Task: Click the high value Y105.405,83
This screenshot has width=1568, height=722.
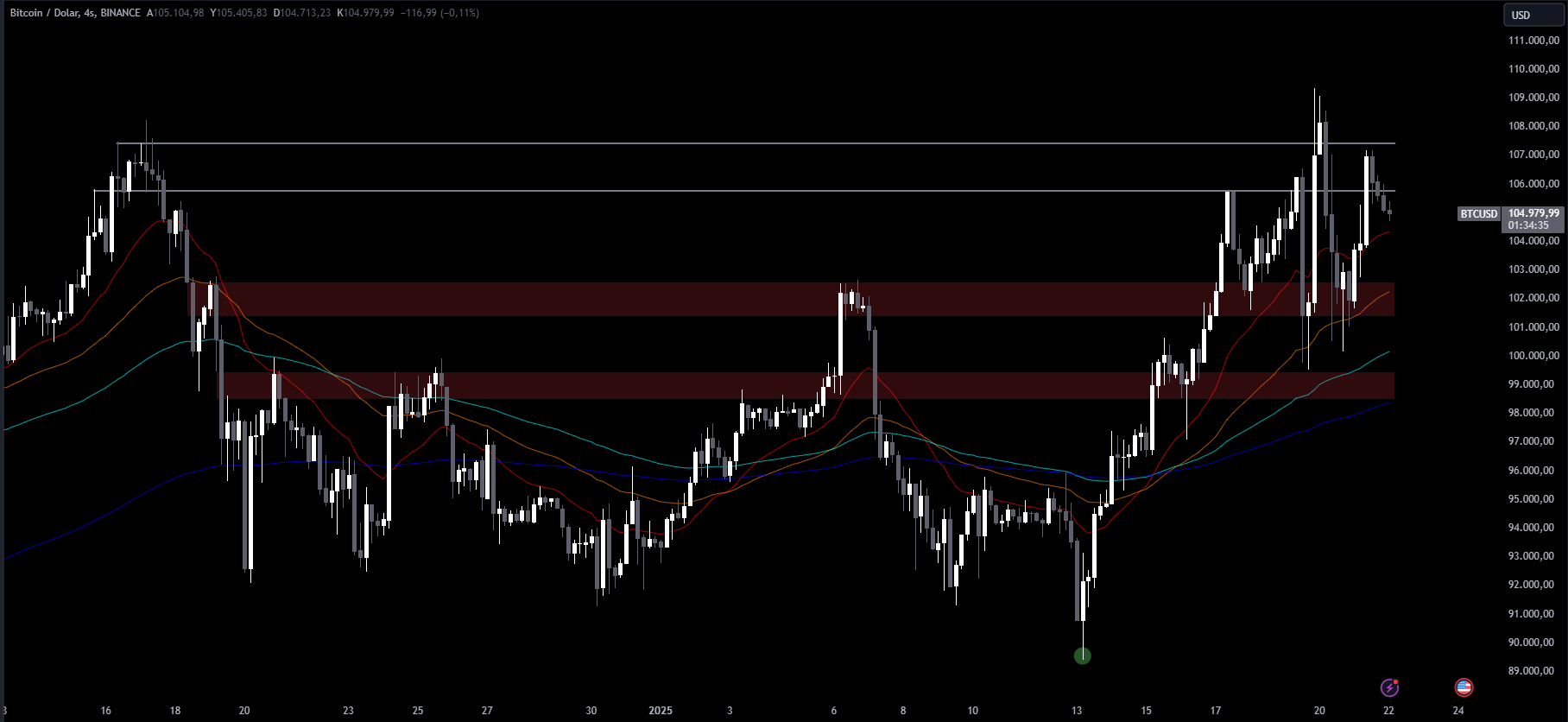Action: click(238, 13)
